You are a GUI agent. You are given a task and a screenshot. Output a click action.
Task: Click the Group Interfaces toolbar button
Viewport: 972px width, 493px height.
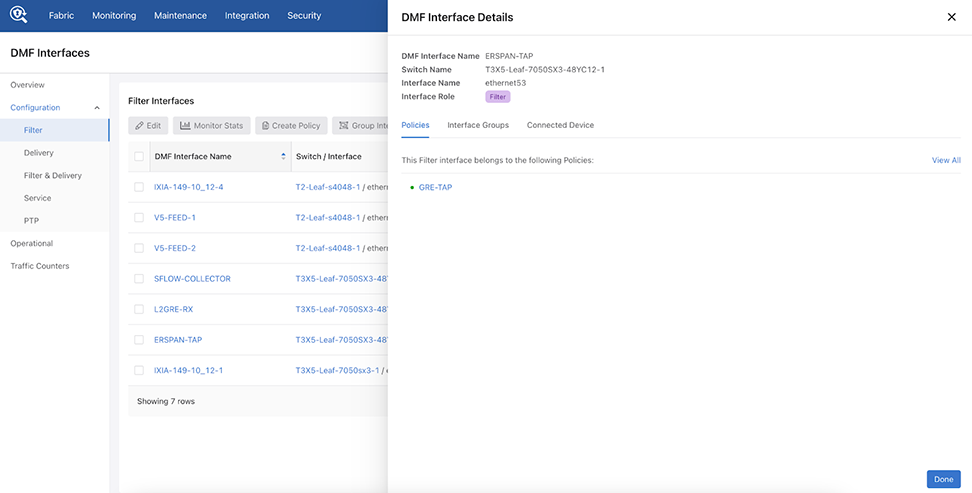click(362, 126)
